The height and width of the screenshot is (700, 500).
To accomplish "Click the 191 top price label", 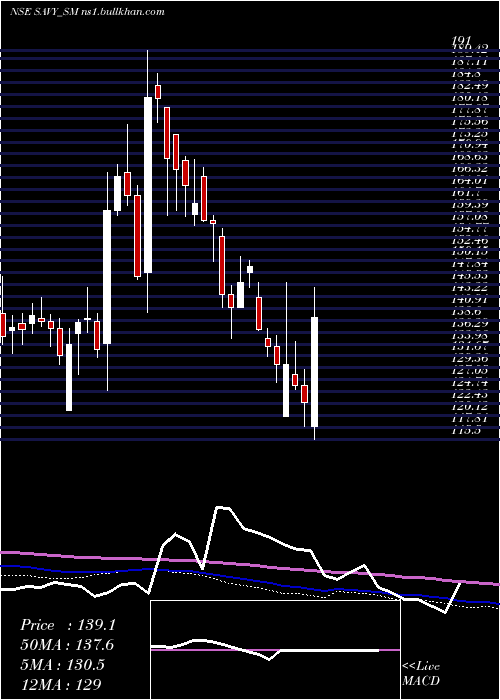I will (462, 42).
